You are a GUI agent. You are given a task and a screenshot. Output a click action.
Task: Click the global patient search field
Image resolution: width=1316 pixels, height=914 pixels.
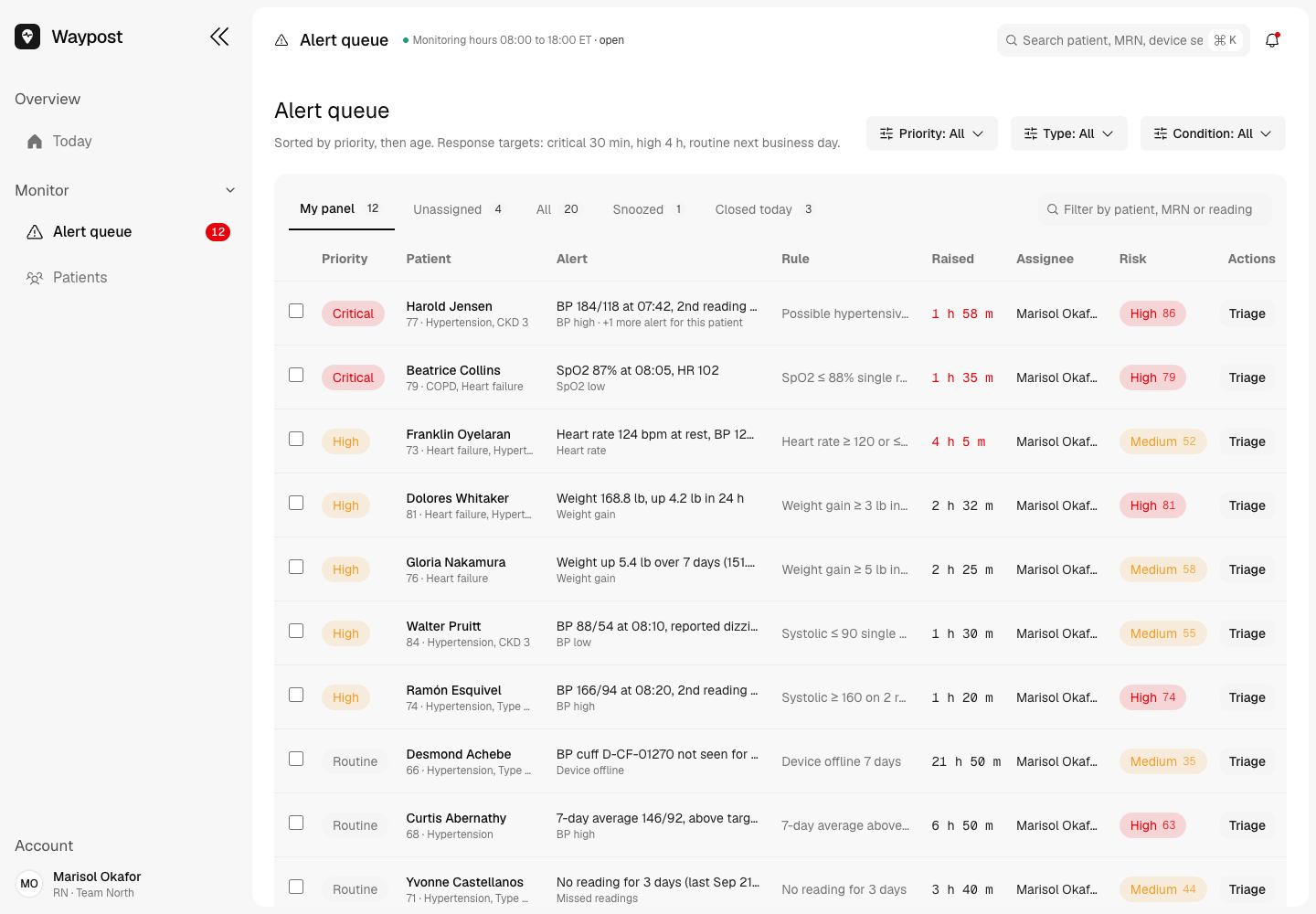[1123, 40]
